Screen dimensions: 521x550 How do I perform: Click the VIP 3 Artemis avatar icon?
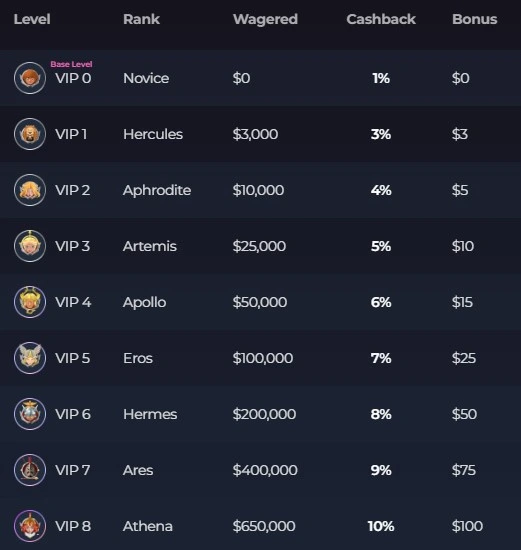tap(30, 246)
